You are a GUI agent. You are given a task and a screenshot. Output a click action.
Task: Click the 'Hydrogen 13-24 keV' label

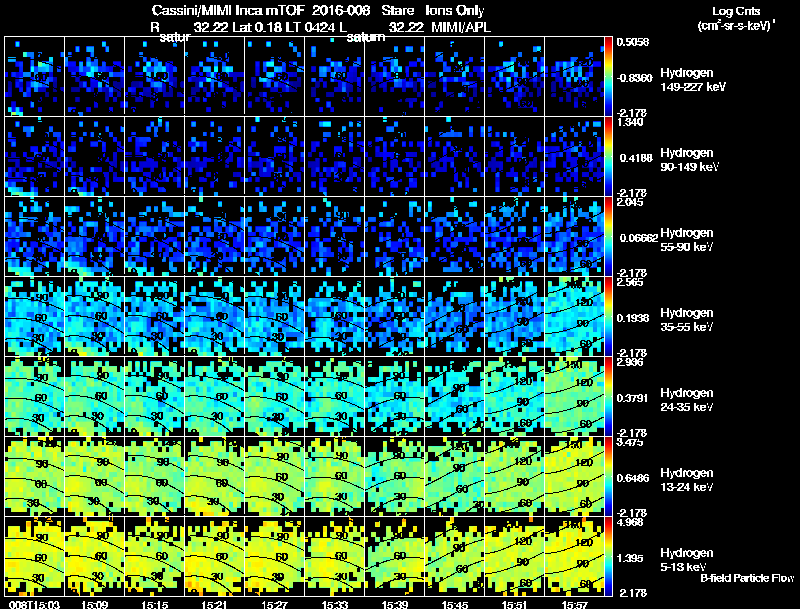(x=687, y=480)
